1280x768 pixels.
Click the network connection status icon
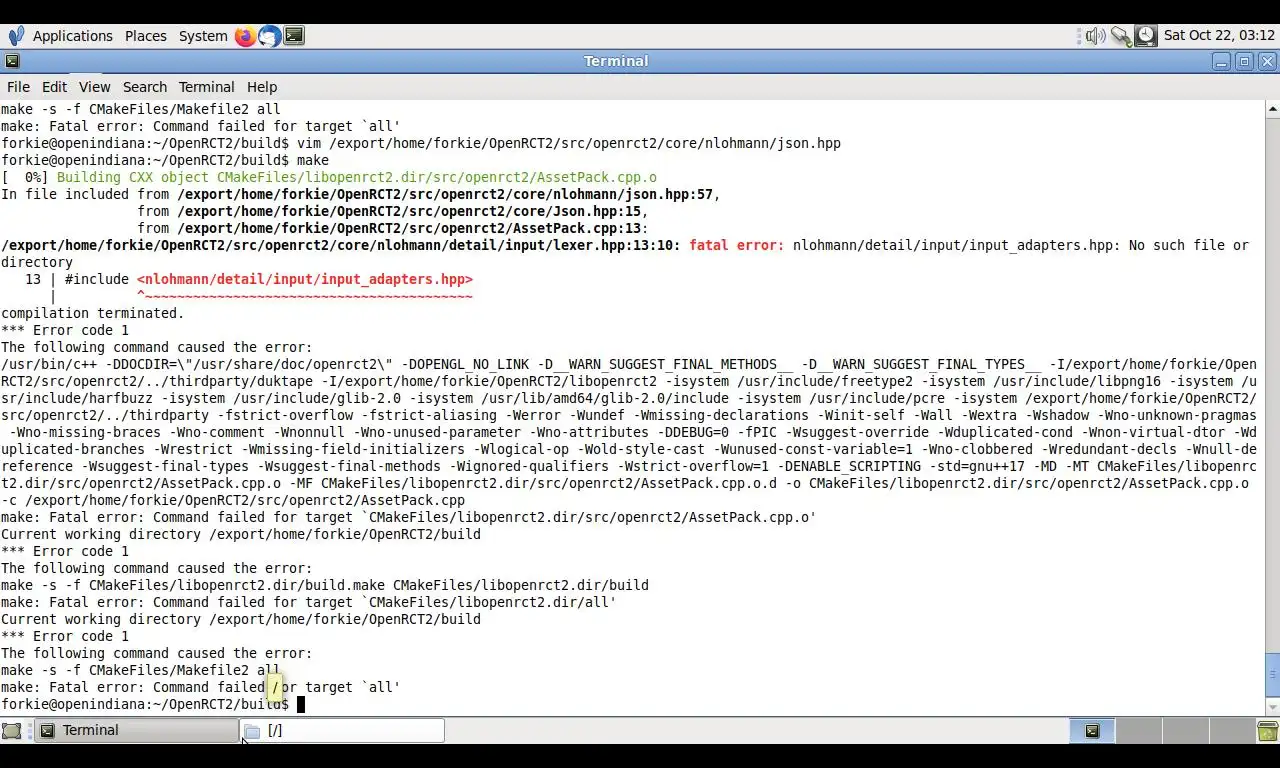tap(1121, 36)
